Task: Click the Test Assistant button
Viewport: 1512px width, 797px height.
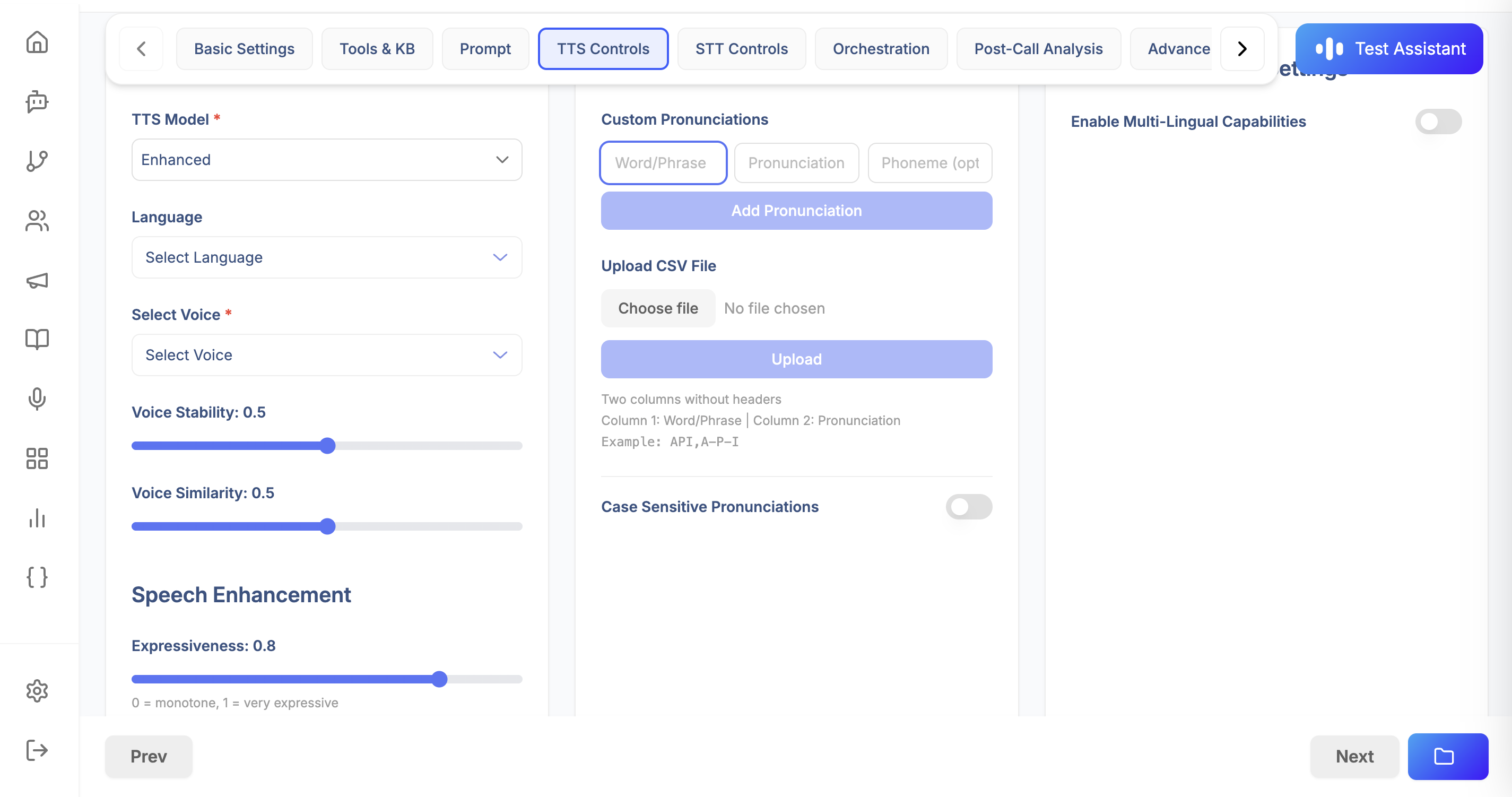Action: (1388, 49)
